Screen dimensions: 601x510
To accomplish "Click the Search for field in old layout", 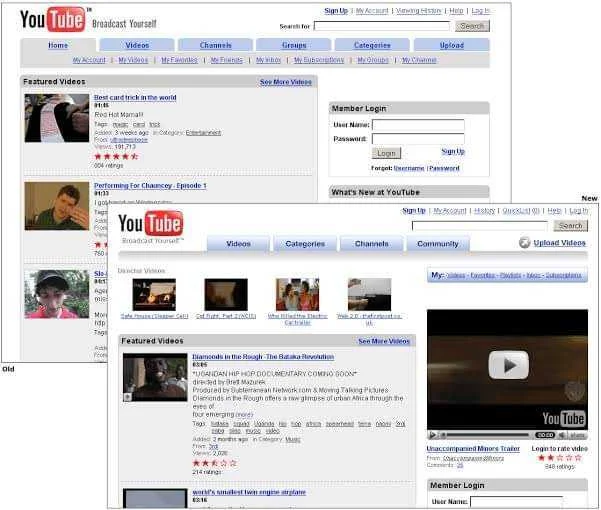I will 382,26.
